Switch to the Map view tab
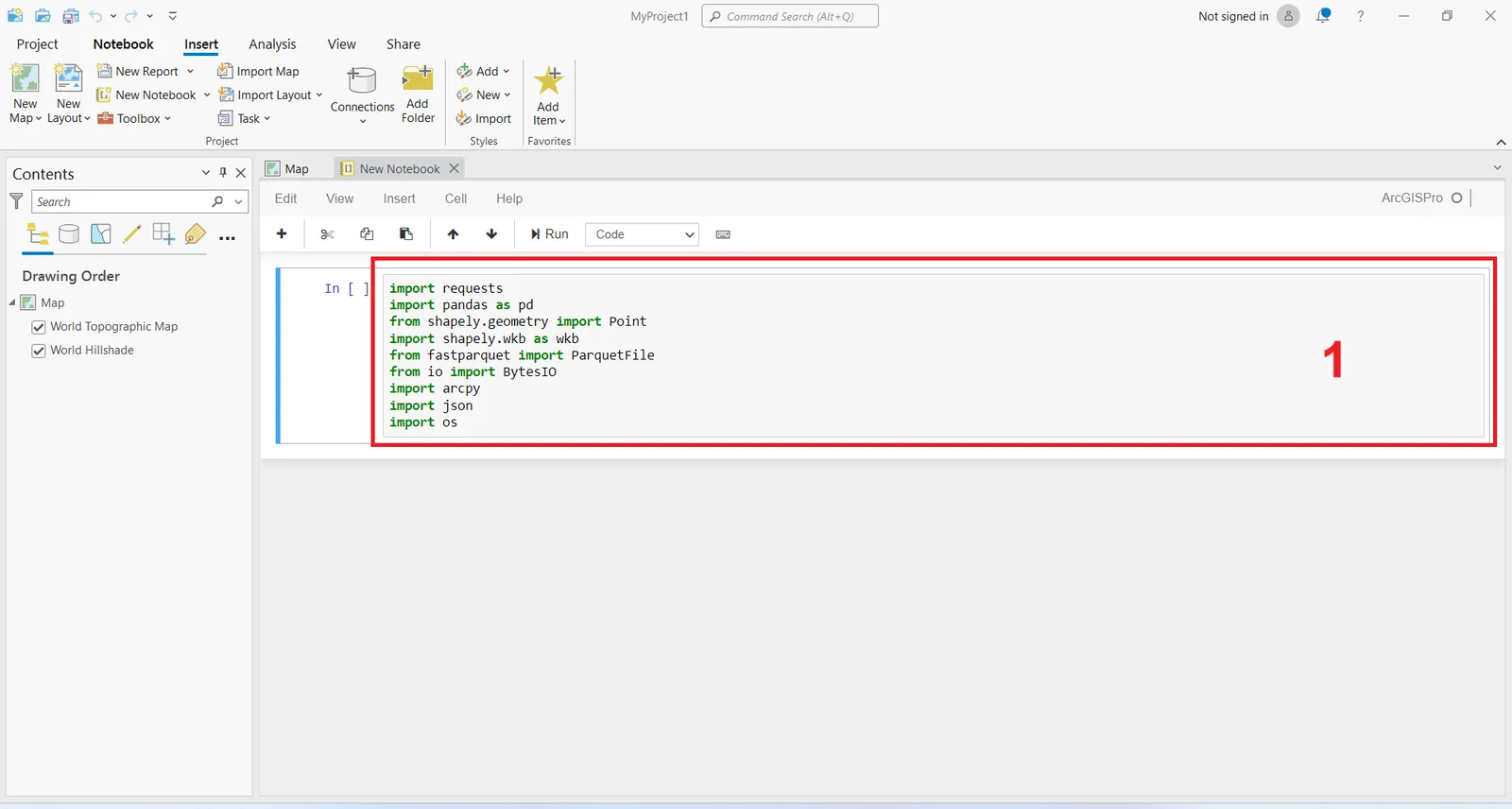Screen dimensions: 1512x809 pyautogui.click(x=287, y=168)
